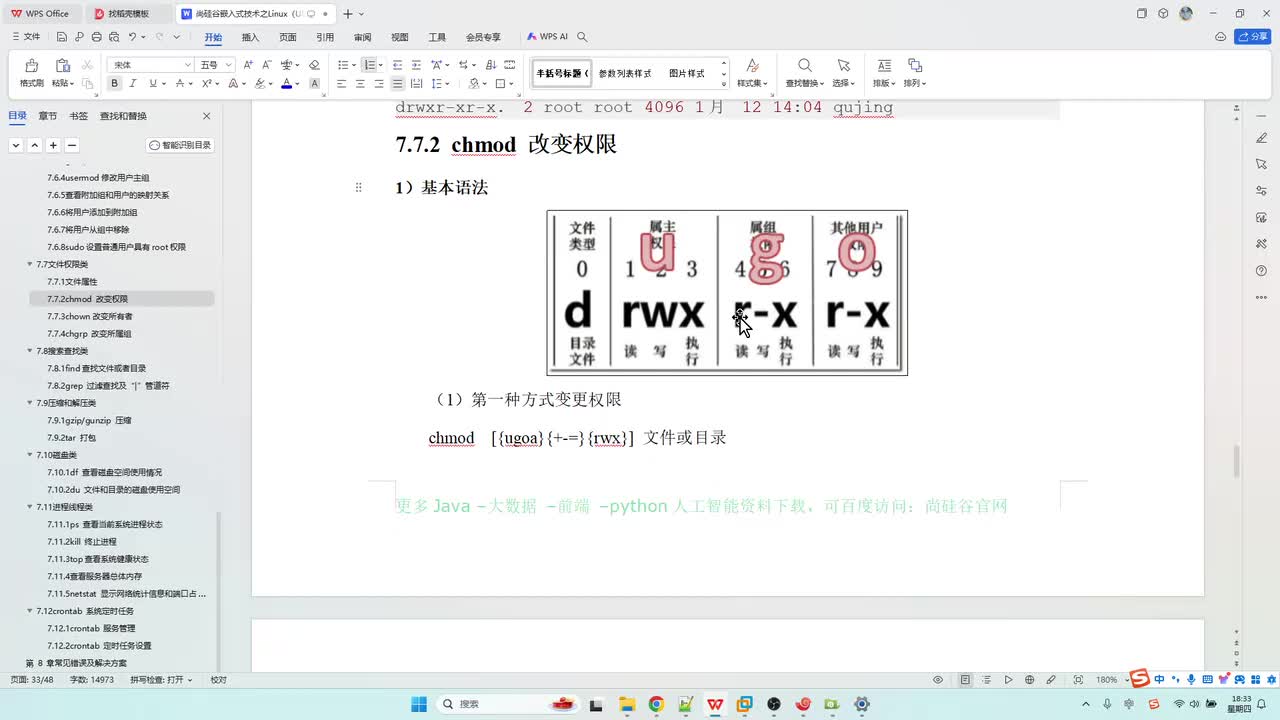This screenshot has width=1280, height=720.
Task: Toggle page view mode in status bar
Action: pyautogui.click(x=964, y=680)
